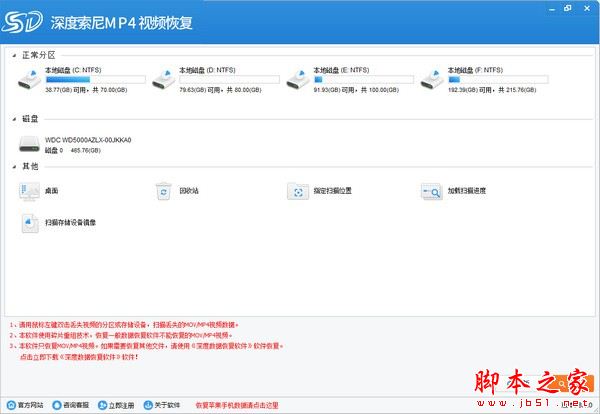Viewport: 600px width, 414px height.
Task: Click the 点击立即下载《深度数据恢复软件》 link
Action: [79, 357]
